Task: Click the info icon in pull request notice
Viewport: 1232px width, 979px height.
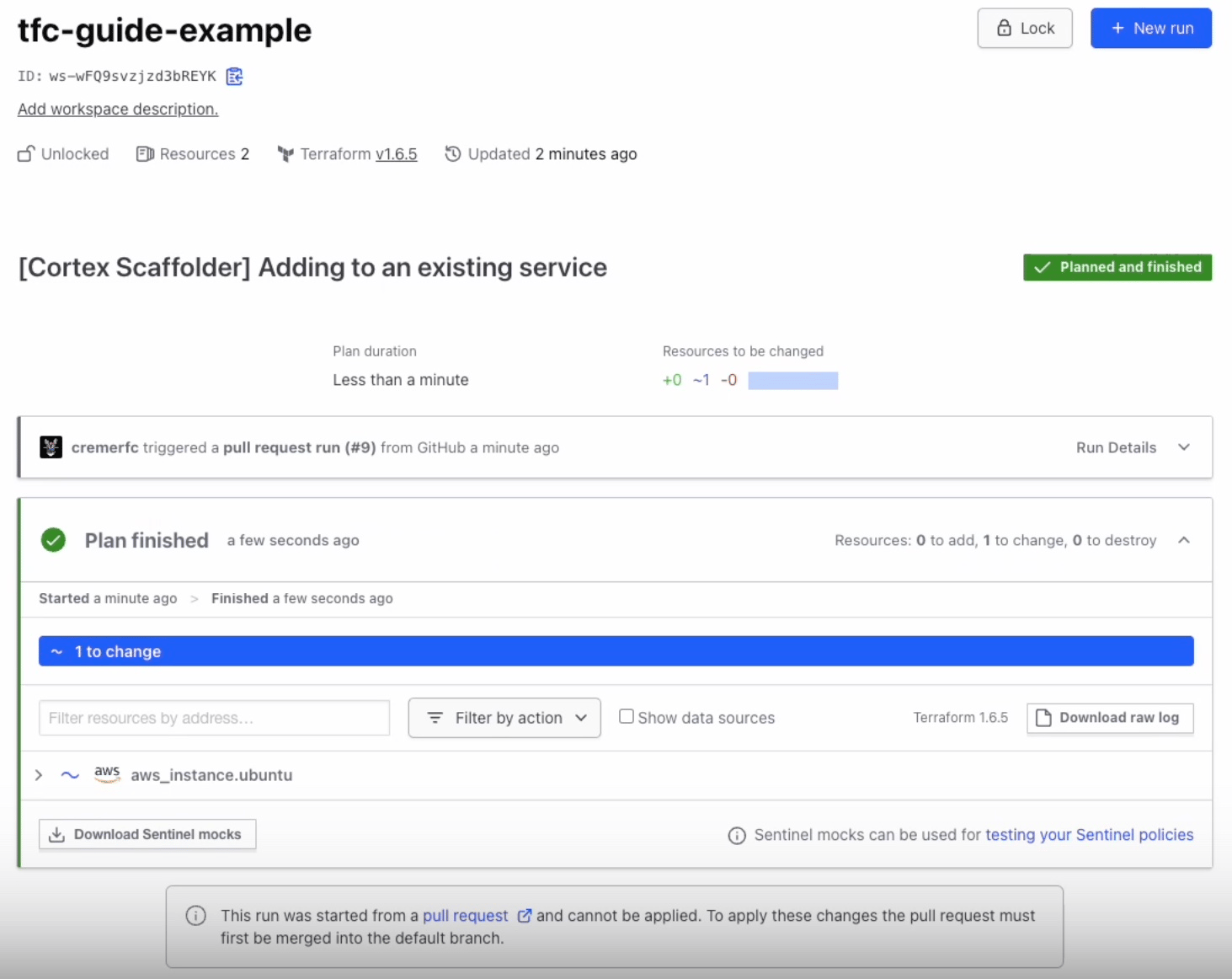Action: [x=195, y=916]
